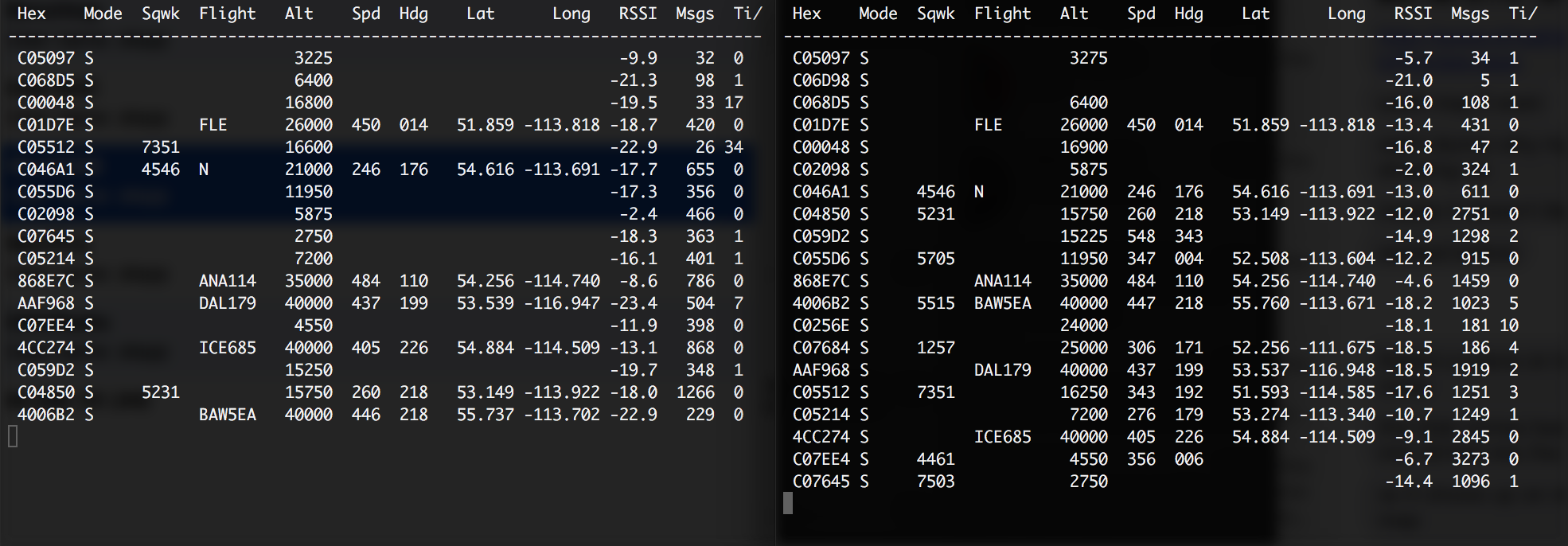The width and height of the screenshot is (1568, 546).
Task: Select hex C07684 in the right terminal
Action: click(821, 348)
